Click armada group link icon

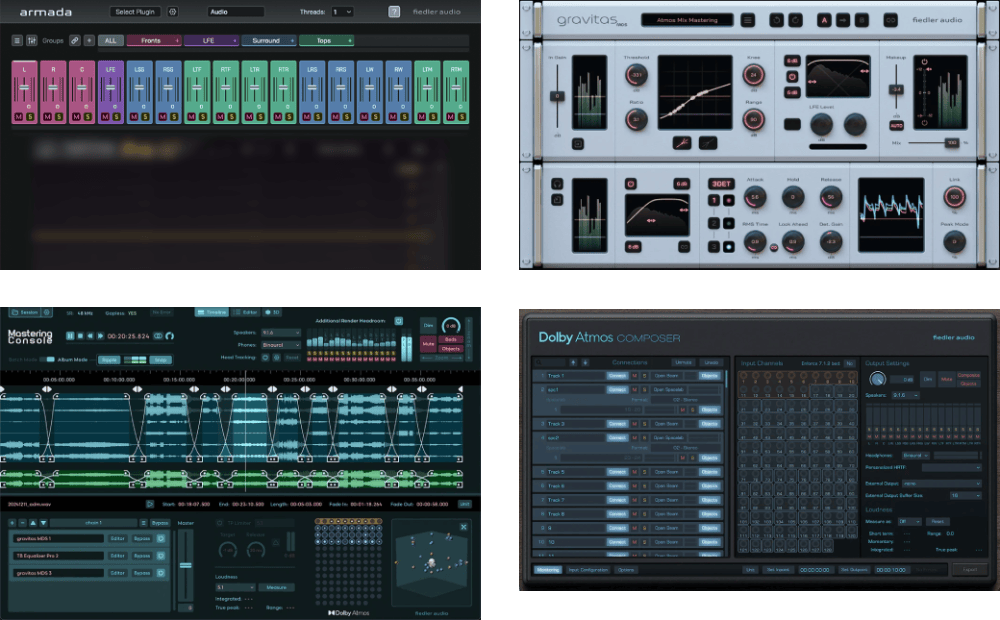point(75,40)
